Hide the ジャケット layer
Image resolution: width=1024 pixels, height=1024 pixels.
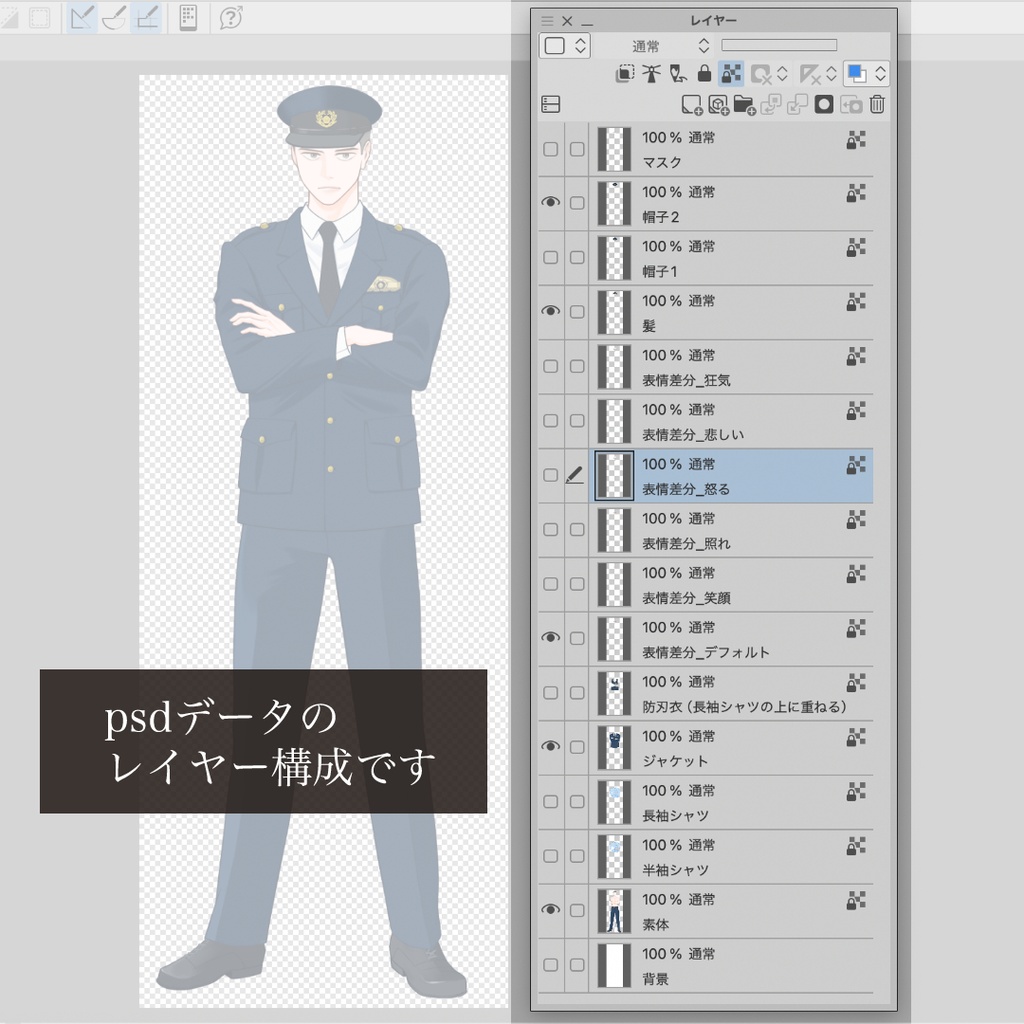click(x=550, y=747)
